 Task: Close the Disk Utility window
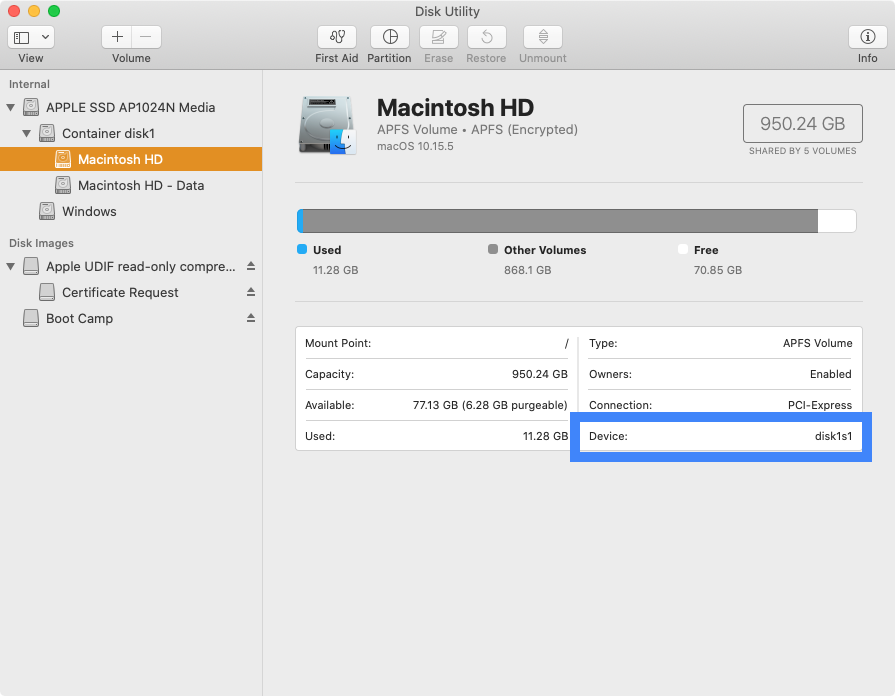point(14,11)
